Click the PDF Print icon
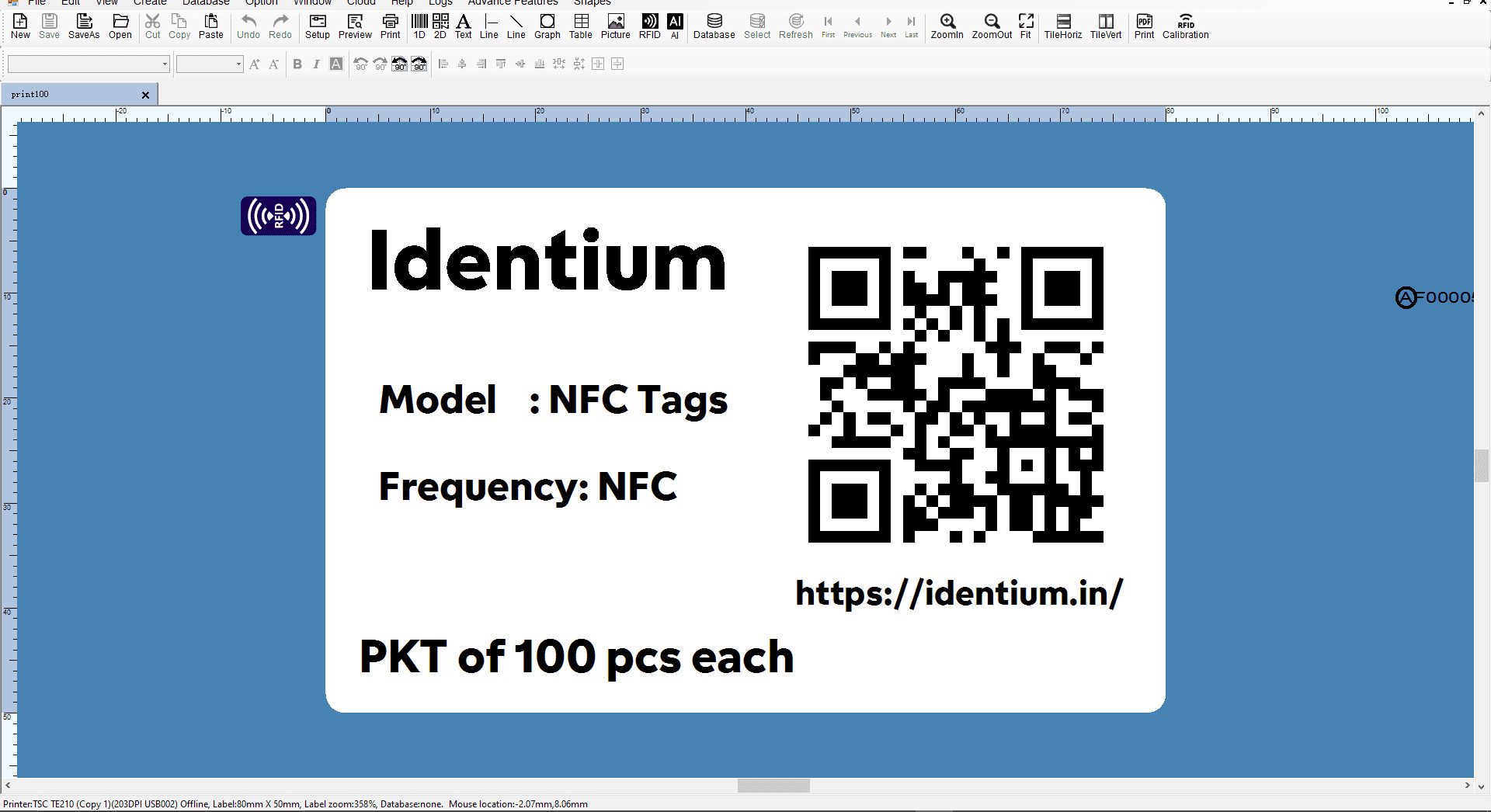 pos(1145,26)
